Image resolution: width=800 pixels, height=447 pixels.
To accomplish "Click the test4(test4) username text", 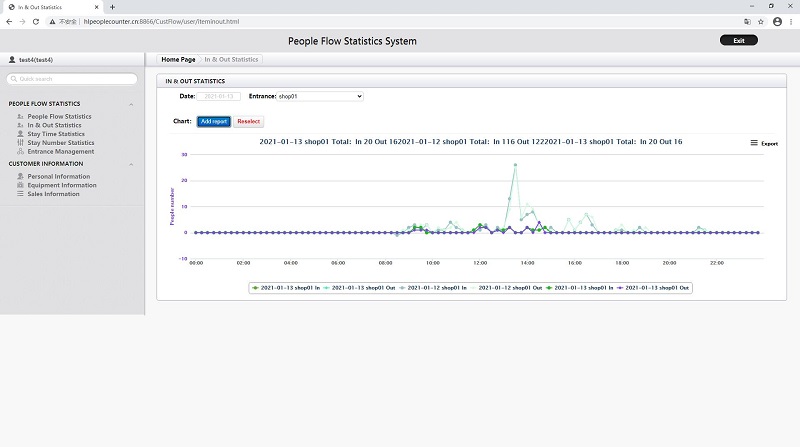I will click(36, 60).
